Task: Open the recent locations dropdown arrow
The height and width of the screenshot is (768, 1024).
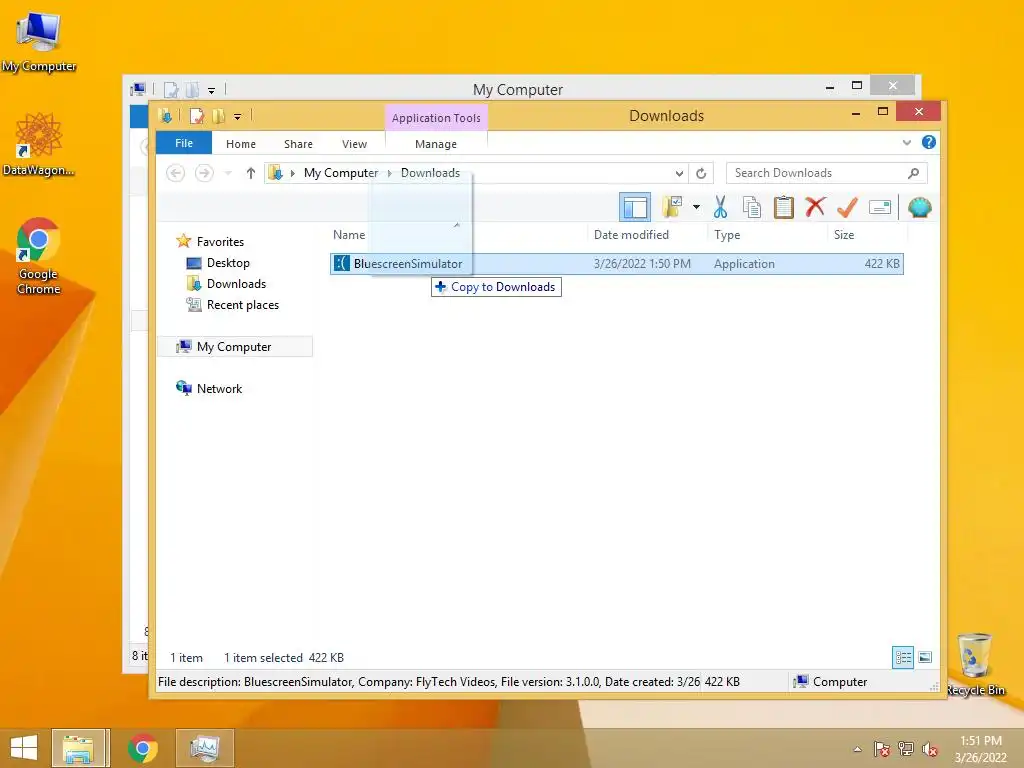Action: click(x=228, y=173)
